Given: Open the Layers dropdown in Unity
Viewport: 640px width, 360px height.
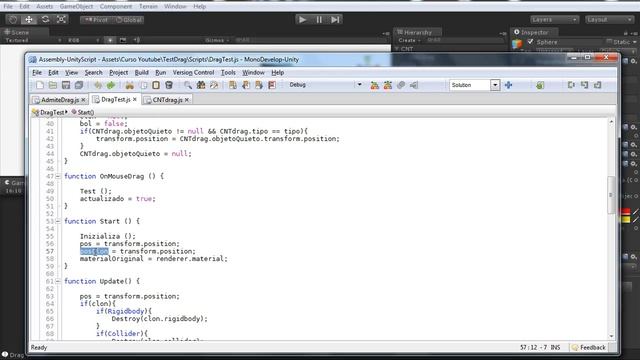Looking at the screenshot, I should (554, 20).
